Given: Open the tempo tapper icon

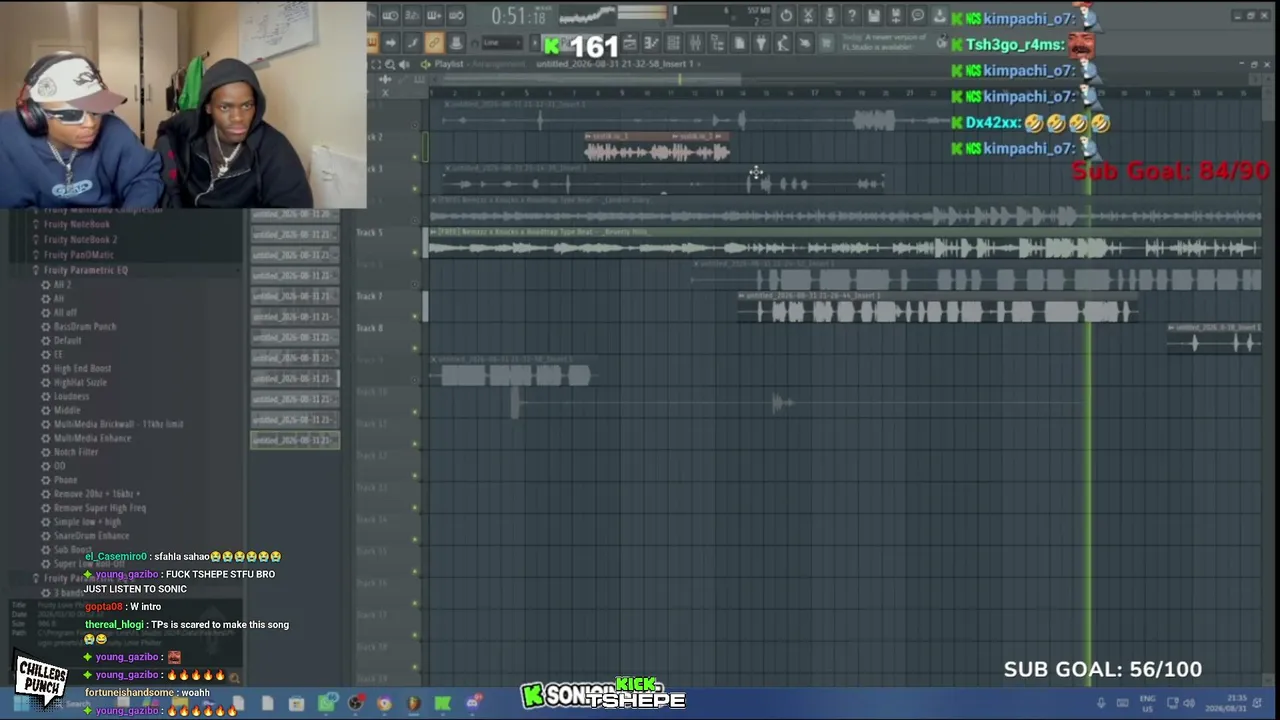Looking at the screenshot, I should (x=783, y=43).
